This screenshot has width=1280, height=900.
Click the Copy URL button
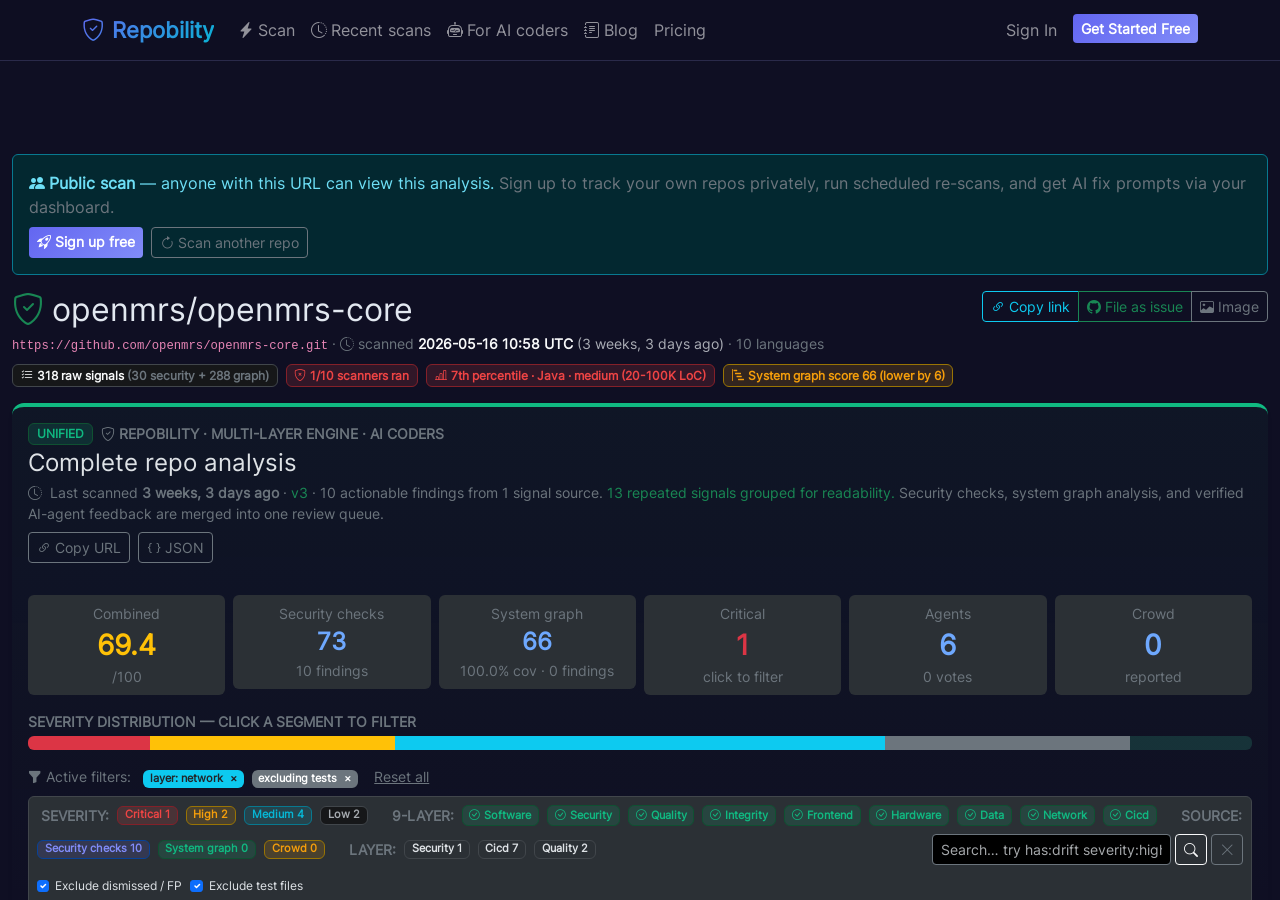(79, 548)
